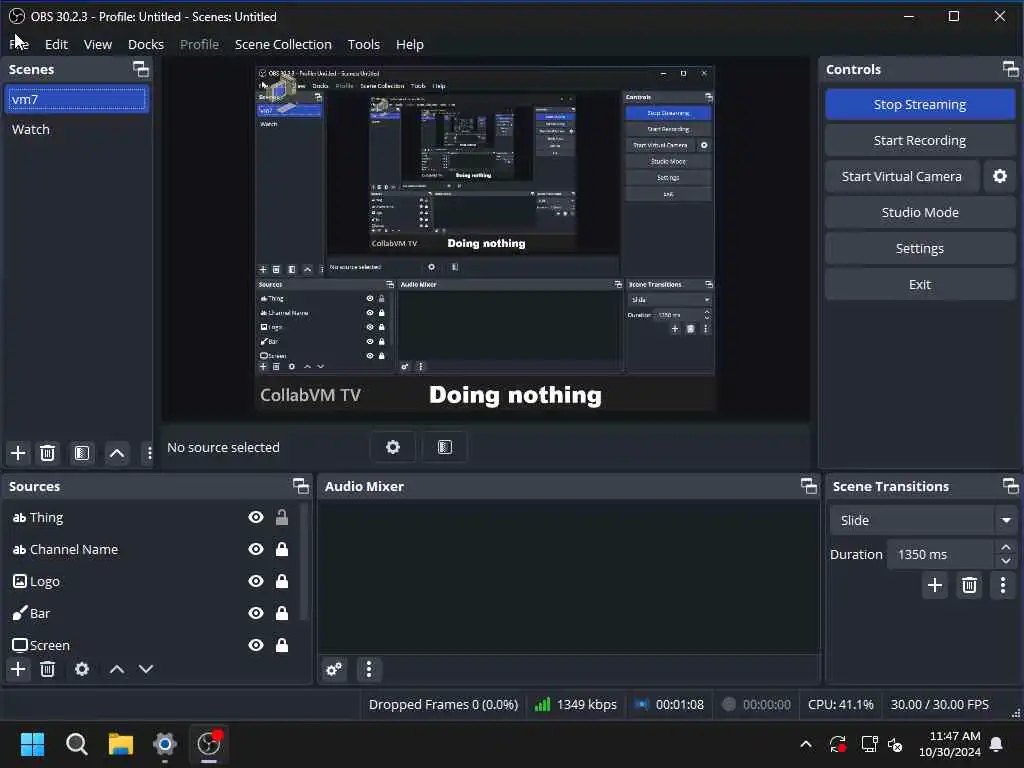Open scene filters icon in Scenes panel
Image resolution: width=1024 pixels, height=768 pixels.
tap(82, 453)
